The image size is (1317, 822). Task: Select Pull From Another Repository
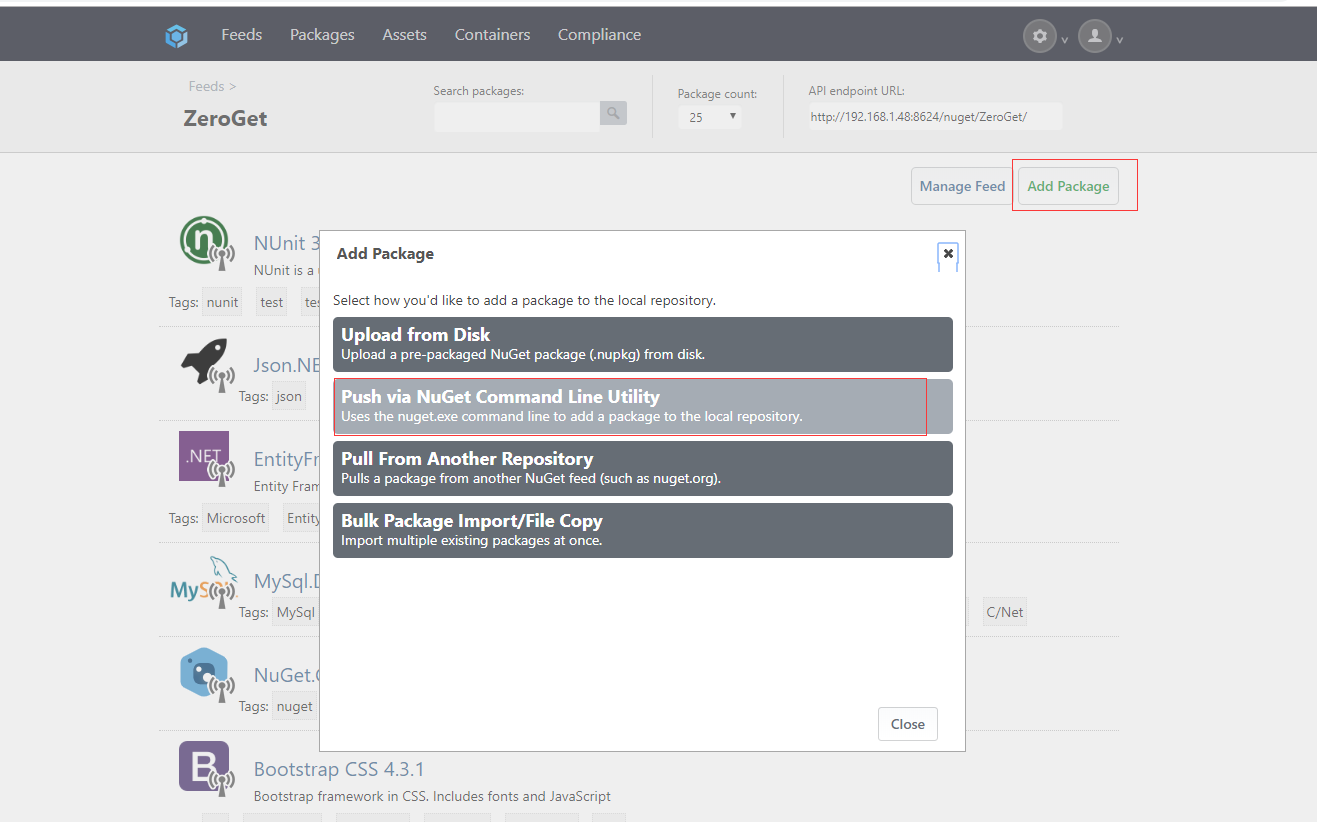[643, 468]
